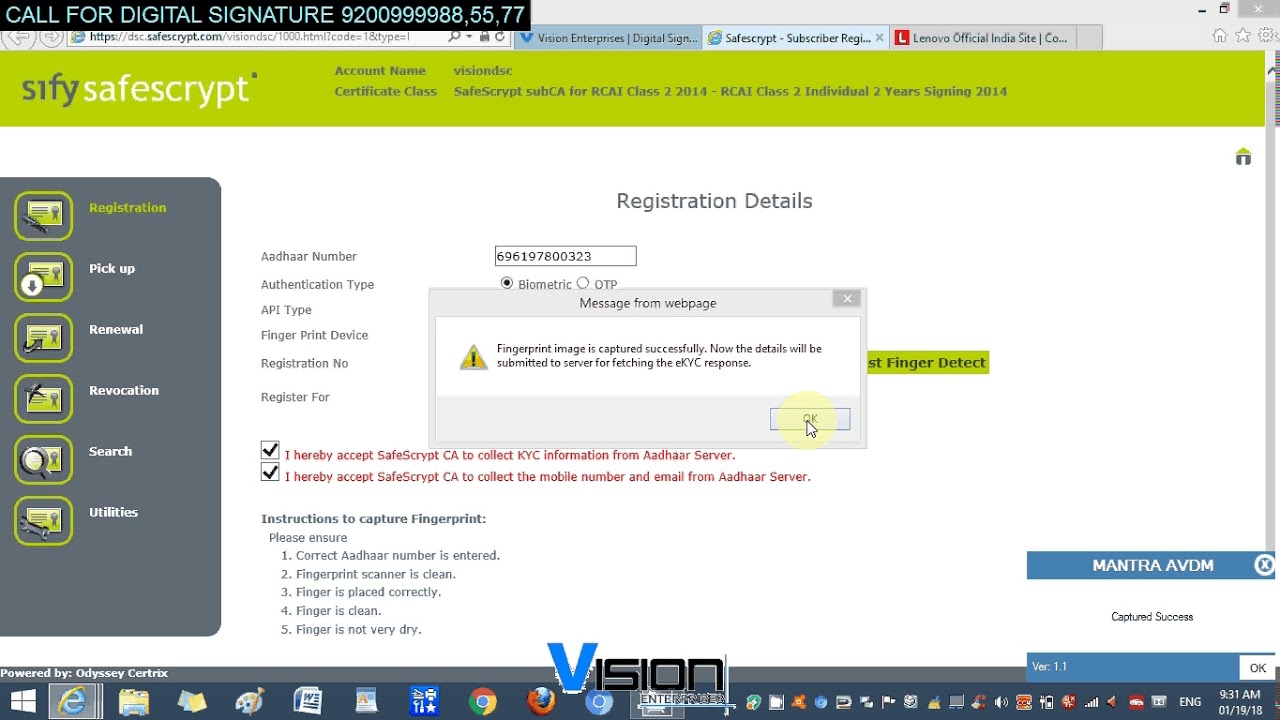Click 'Correct Aadhaar number is entered' instruction
1280x720 pixels.
[x=397, y=556]
